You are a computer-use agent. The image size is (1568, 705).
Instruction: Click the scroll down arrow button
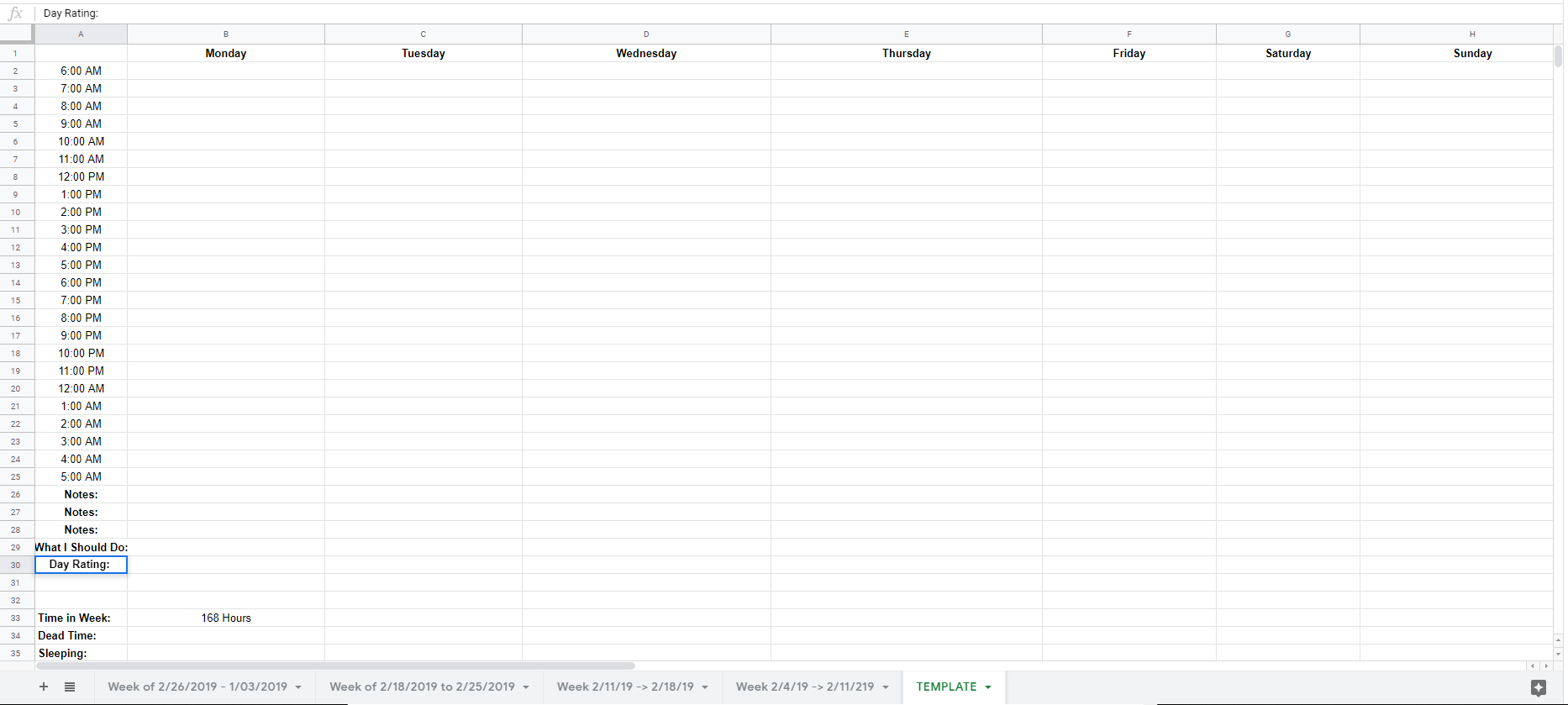[1559, 653]
